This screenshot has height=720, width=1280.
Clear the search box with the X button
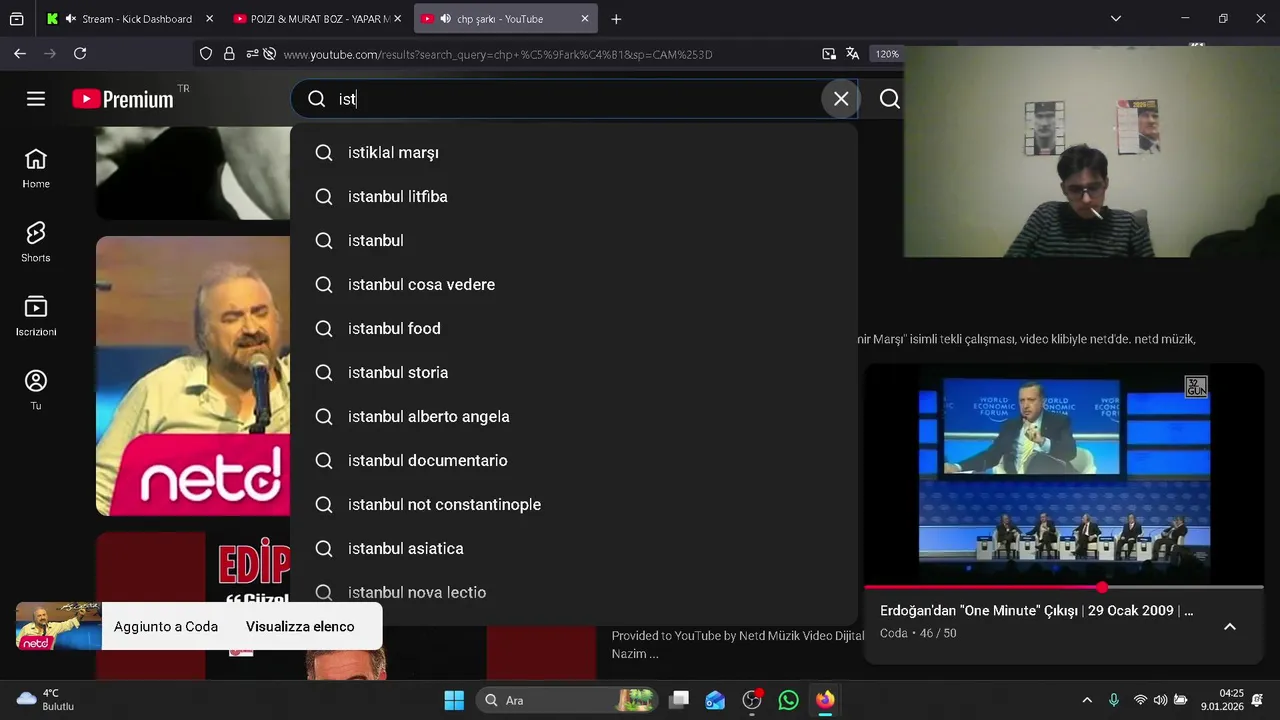(x=841, y=99)
